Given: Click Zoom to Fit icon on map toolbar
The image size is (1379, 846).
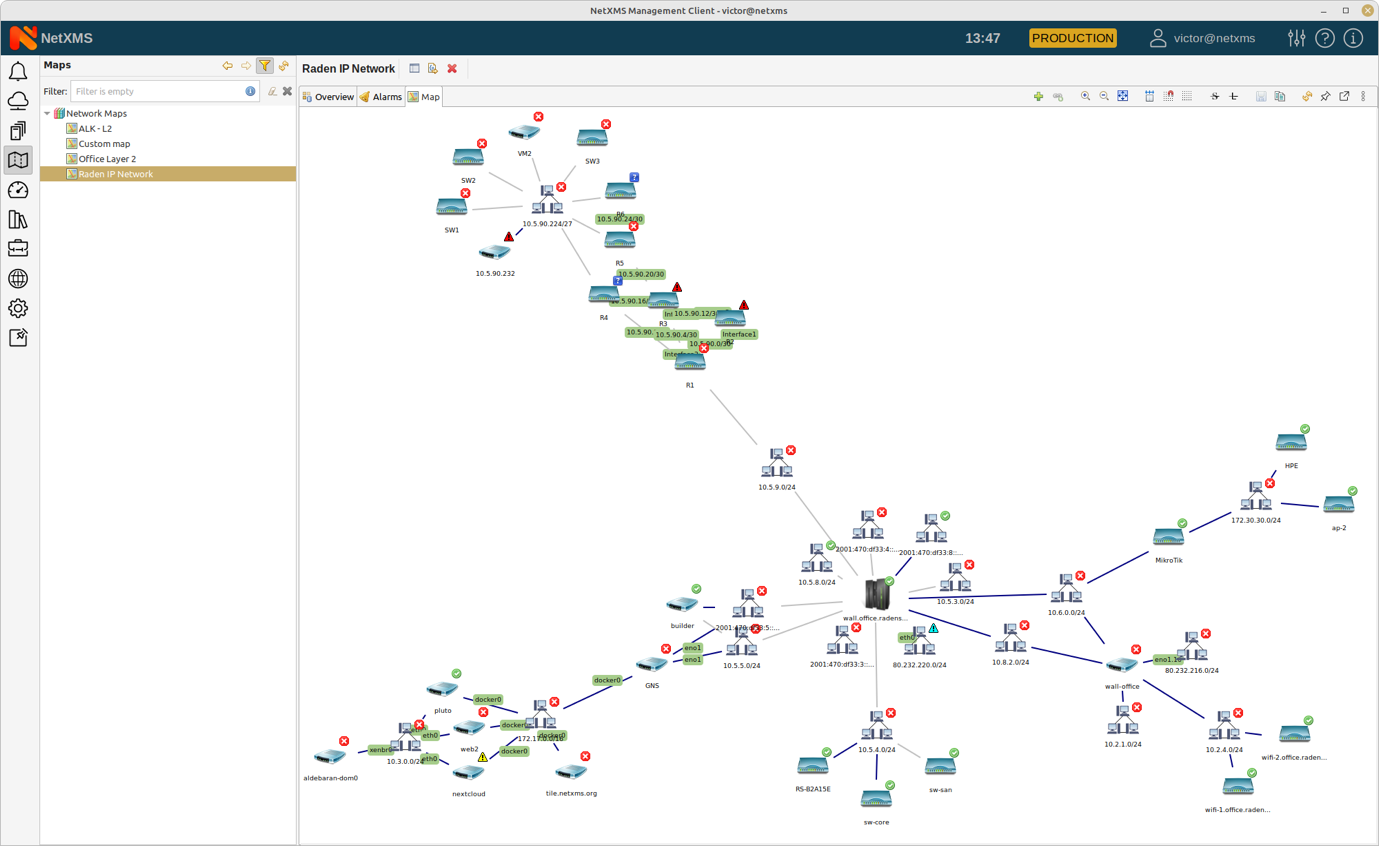Looking at the screenshot, I should tap(1122, 96).
